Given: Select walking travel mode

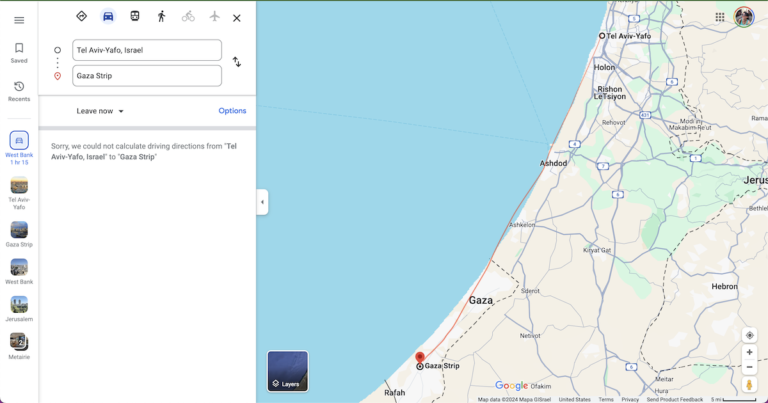Looking at the screenshot, I should [161, 16].
